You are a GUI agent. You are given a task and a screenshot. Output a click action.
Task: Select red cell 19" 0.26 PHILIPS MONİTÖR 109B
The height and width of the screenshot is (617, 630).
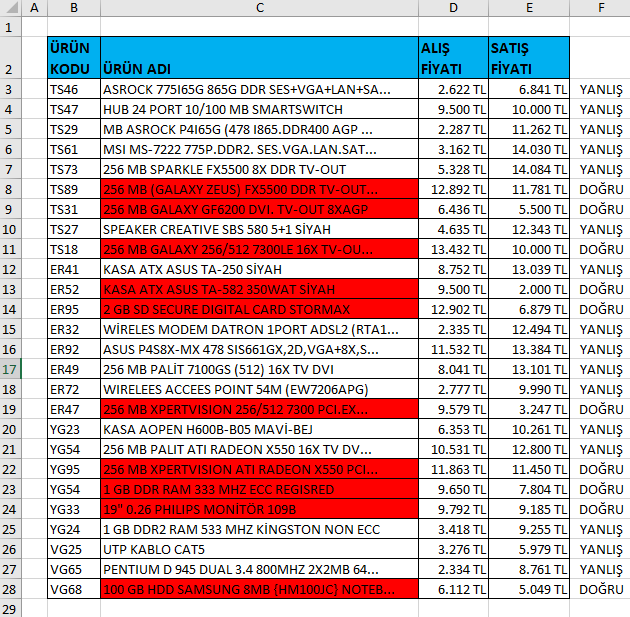point(260,509)
